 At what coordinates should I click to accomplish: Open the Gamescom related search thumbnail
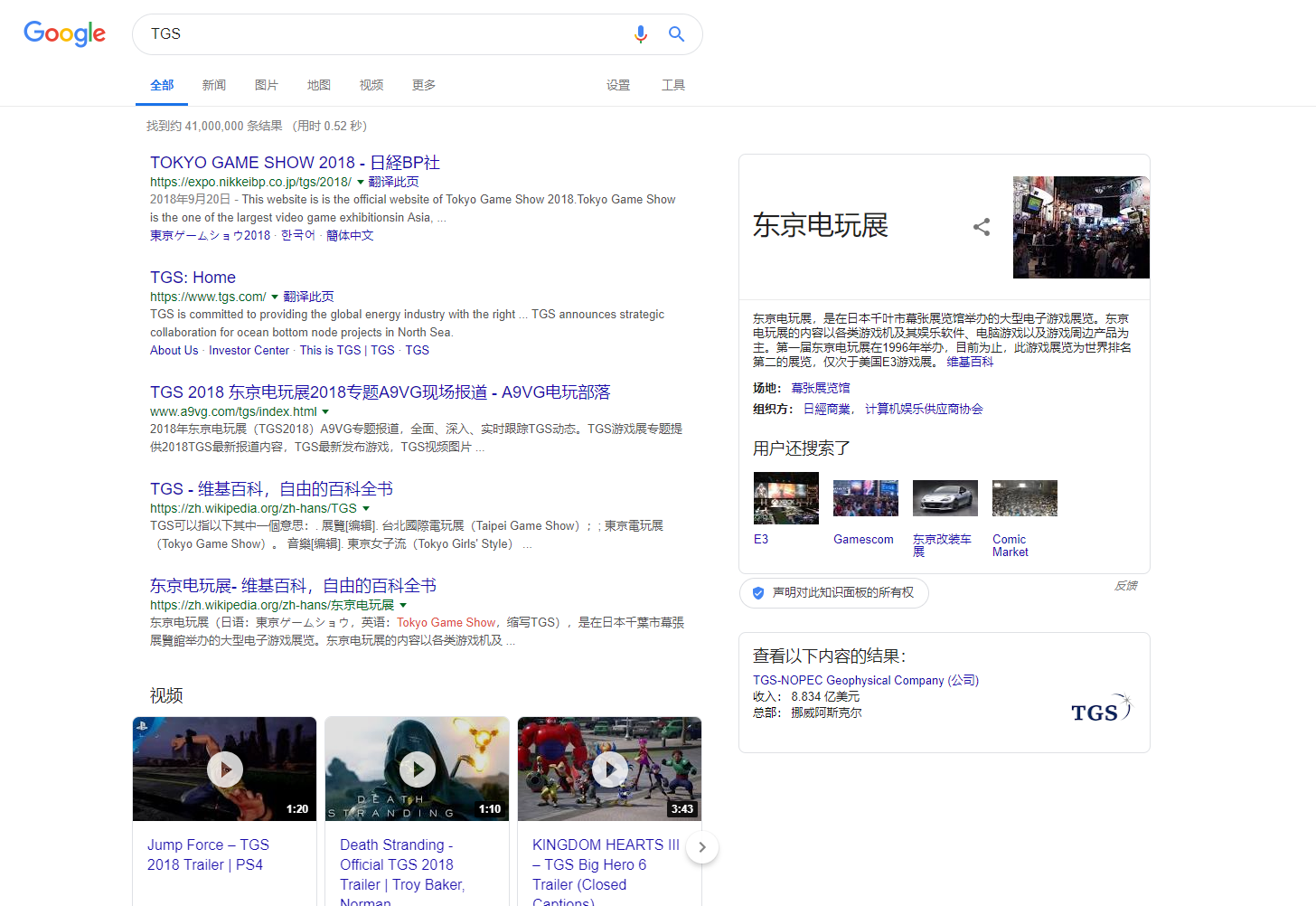click(866, 498)
